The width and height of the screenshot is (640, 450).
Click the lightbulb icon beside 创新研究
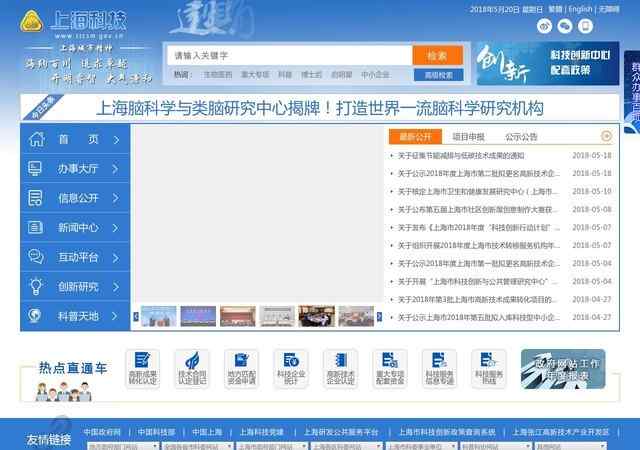tap(36, 286)
